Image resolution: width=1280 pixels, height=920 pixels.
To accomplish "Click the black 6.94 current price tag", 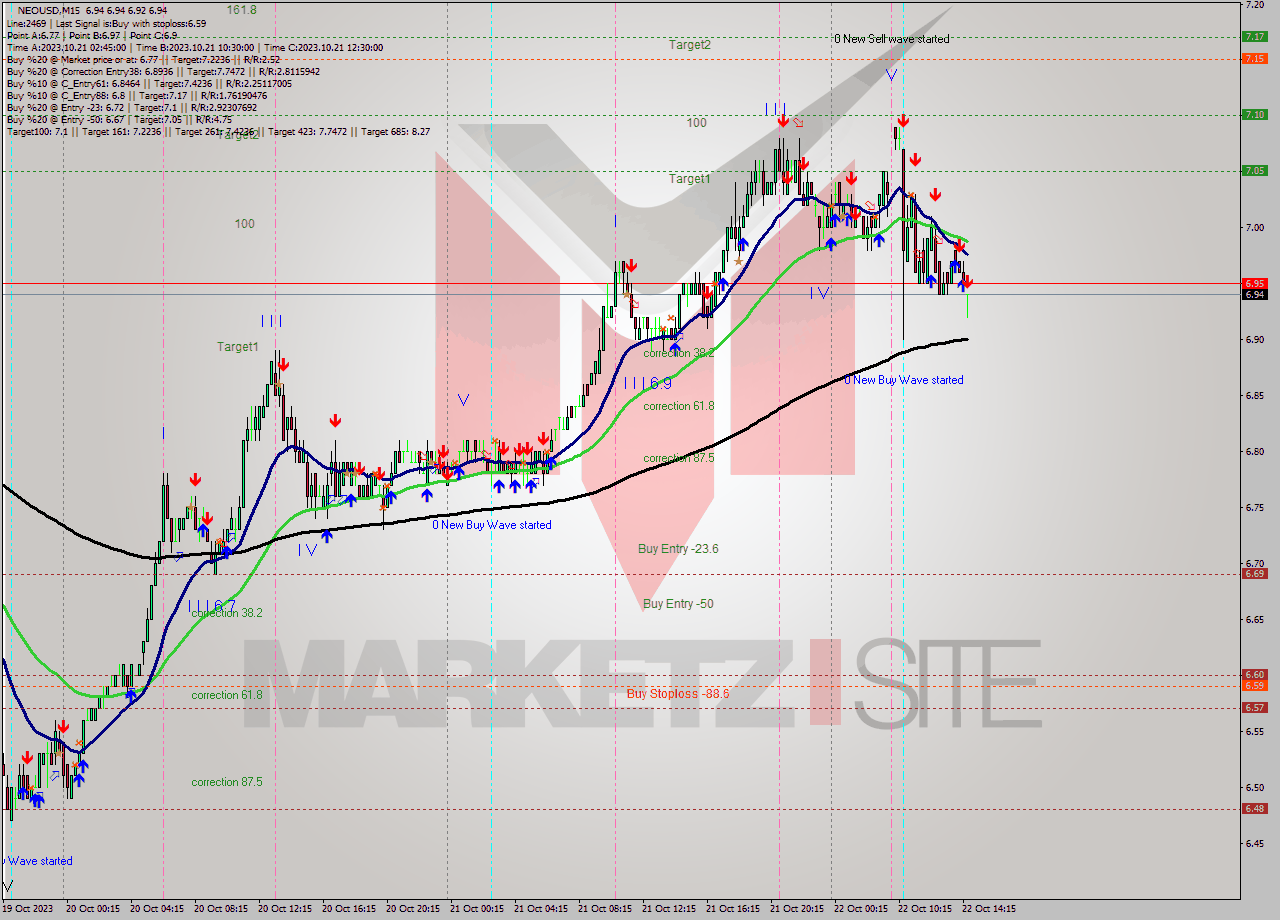I will [1254, 294].
